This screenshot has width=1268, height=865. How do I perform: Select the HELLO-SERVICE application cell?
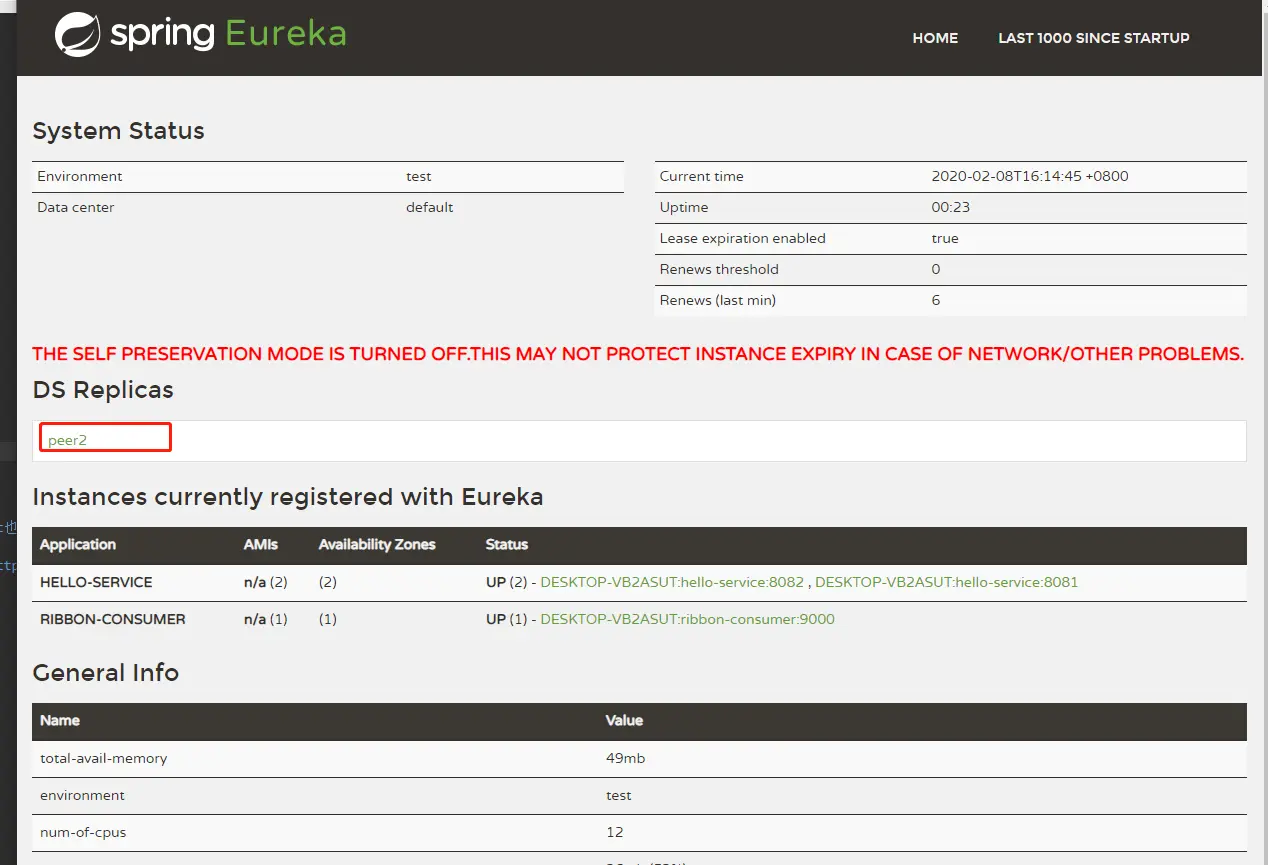pyautogui.click(x=96, y=582)
